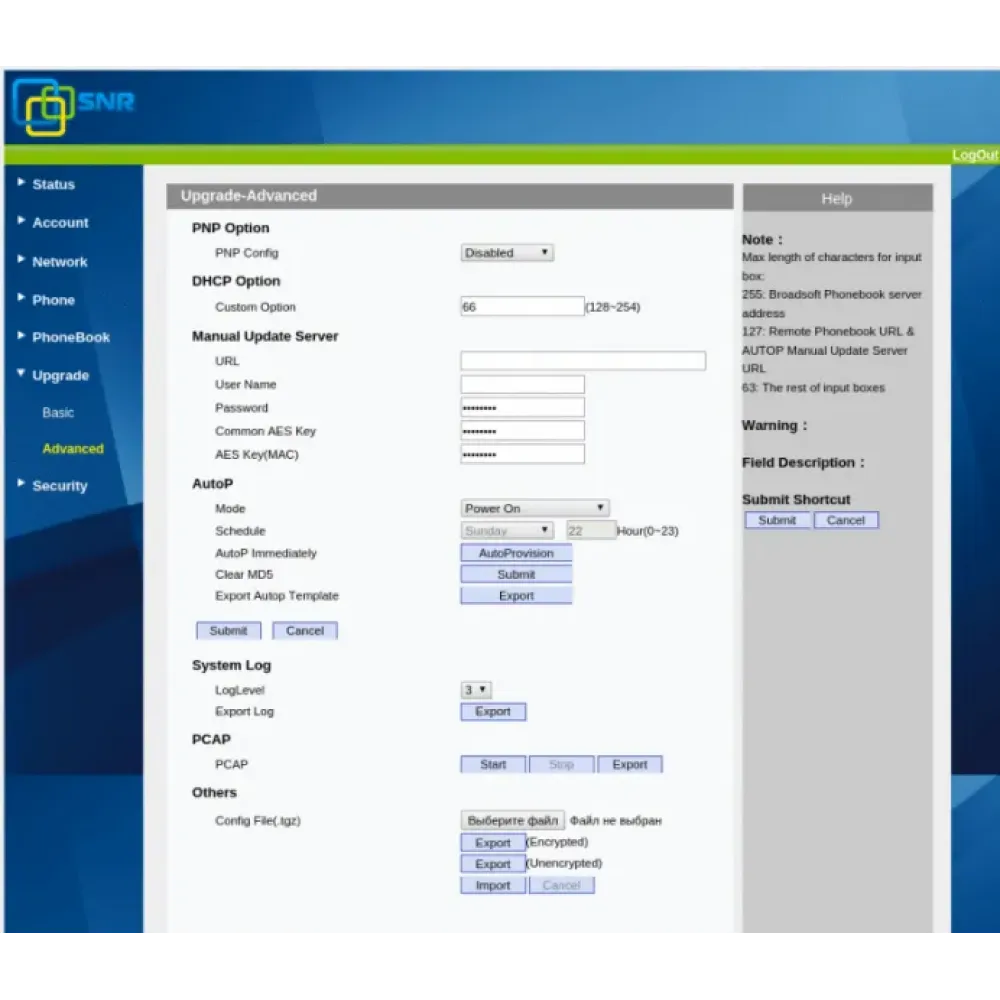This screenshot has height=1000, width=1000.
Task: Click the Cancel button beside Import
Action: tap(561, 885)
